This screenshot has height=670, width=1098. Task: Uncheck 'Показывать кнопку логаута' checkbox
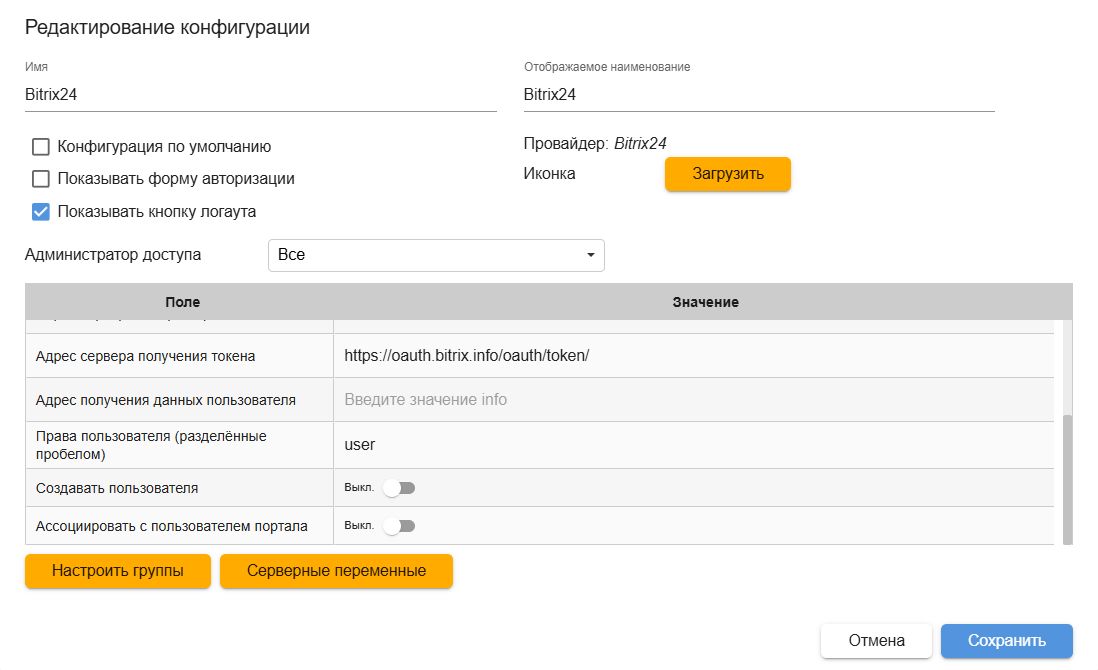[x=41, y=211]
